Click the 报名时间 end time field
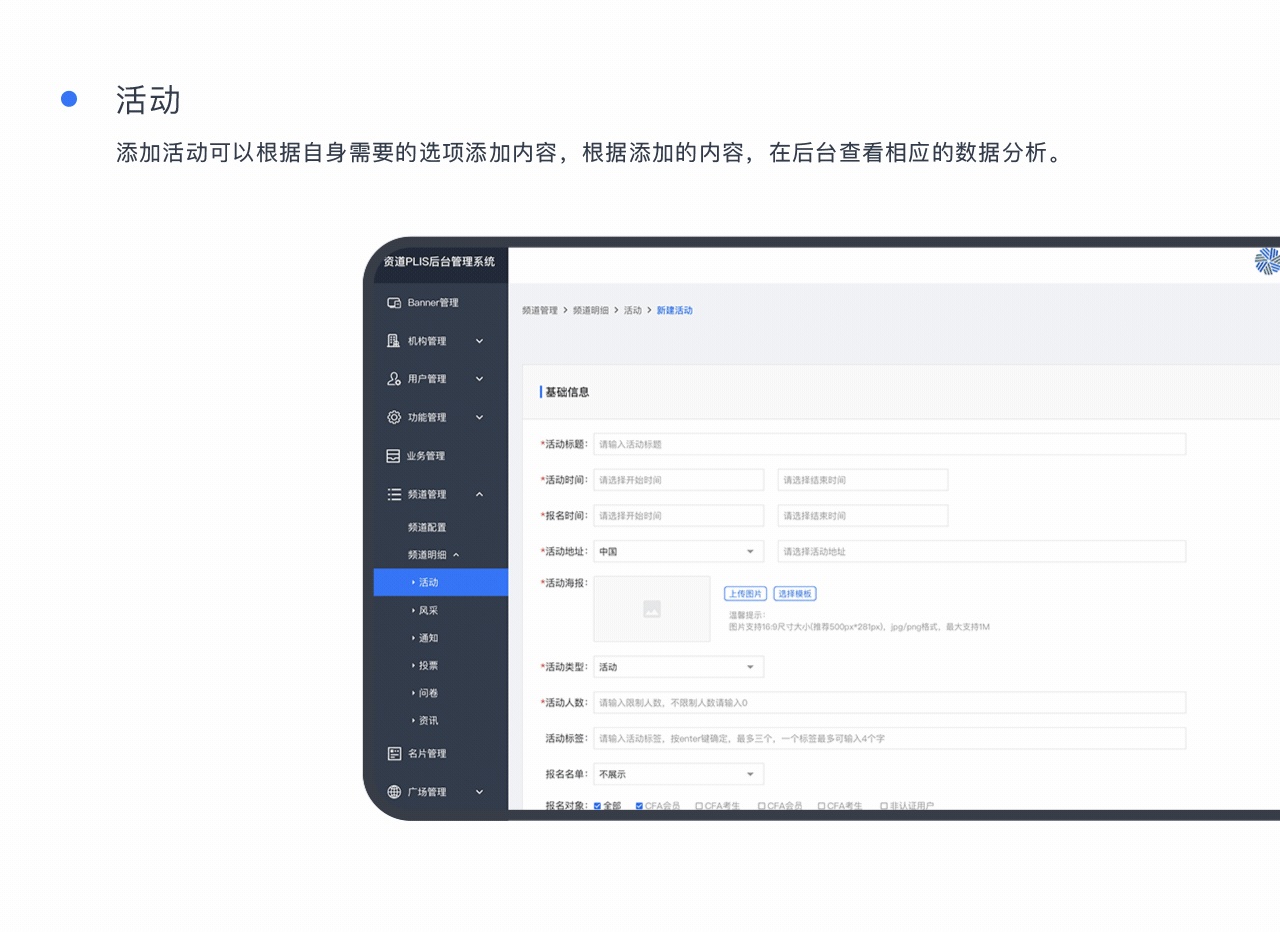Image resolution: width=1280 pixels, height=932 pixels. coord(863,516)
